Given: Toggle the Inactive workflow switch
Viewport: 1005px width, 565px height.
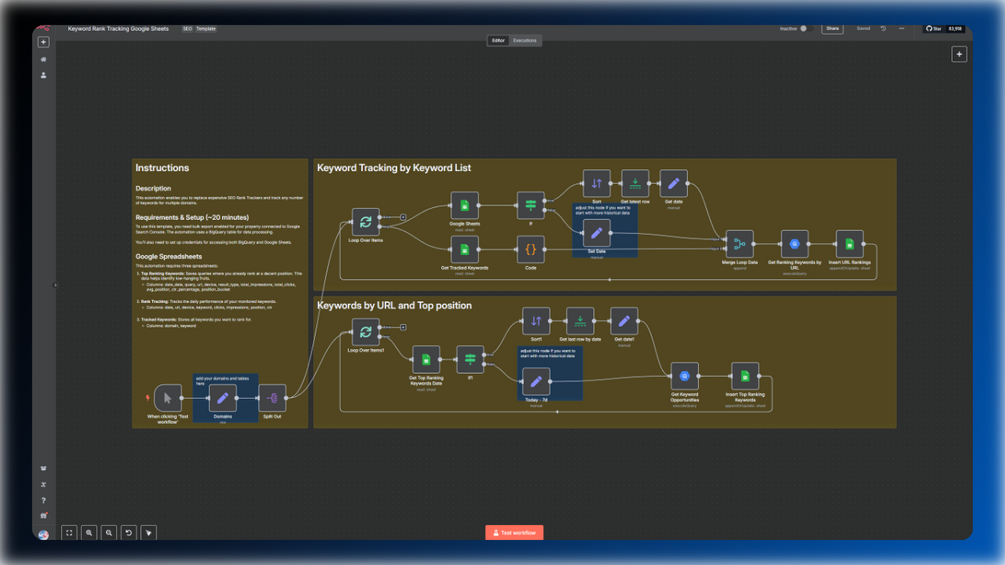Looking at the screenshot, I should (806, 28).
